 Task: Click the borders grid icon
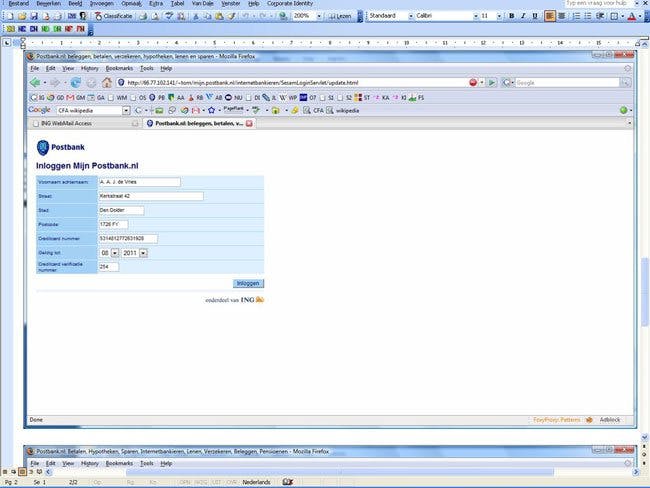[x=614, y=16]
